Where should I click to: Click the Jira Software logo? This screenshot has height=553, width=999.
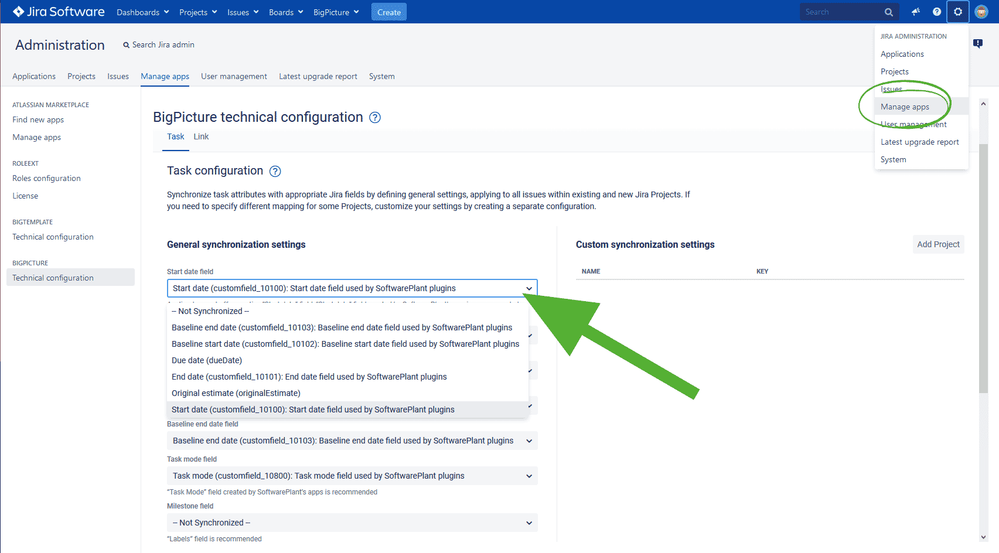[x=58, y=11]
